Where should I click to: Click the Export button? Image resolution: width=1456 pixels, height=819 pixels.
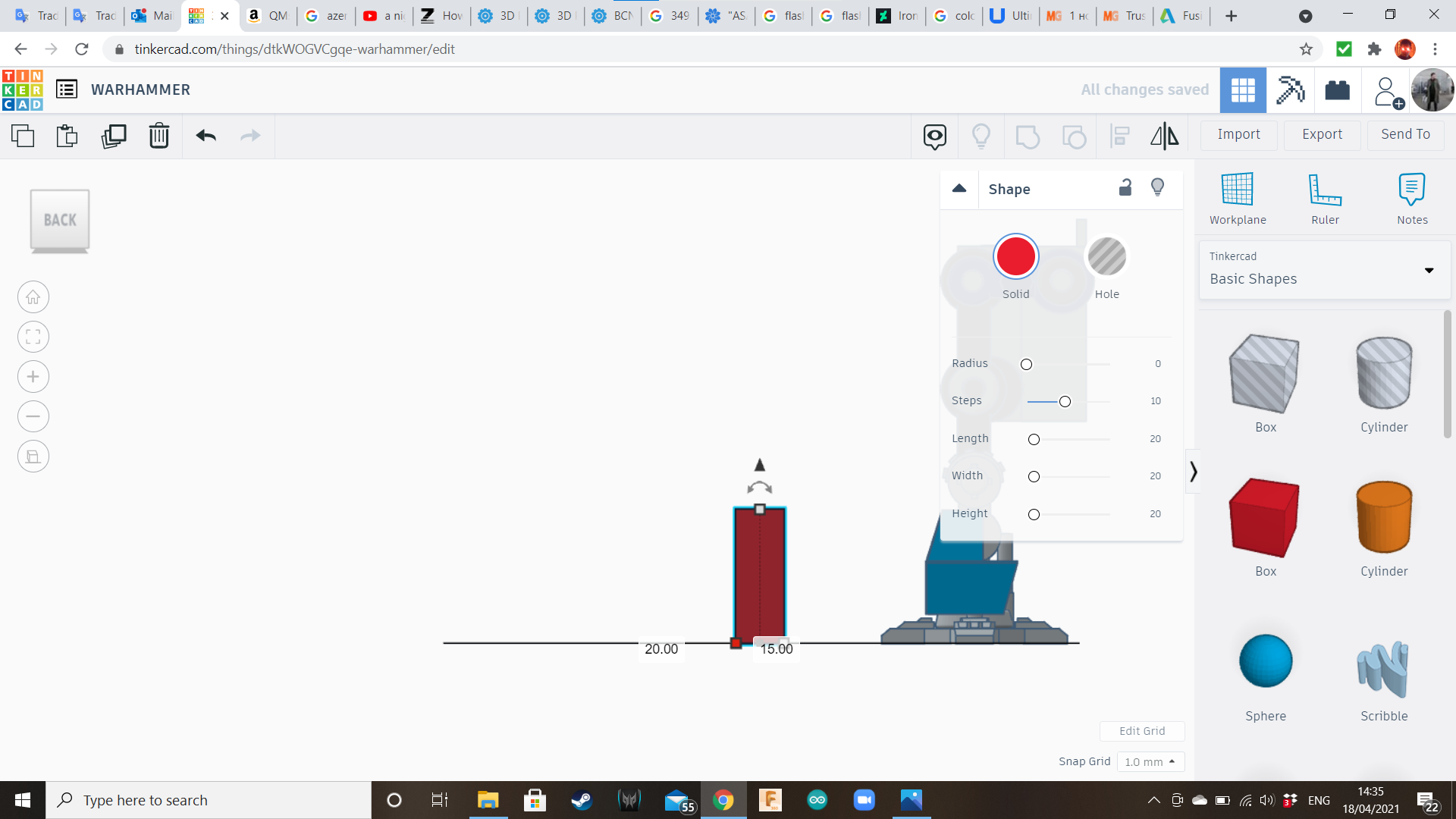(x=1322, y=134)
